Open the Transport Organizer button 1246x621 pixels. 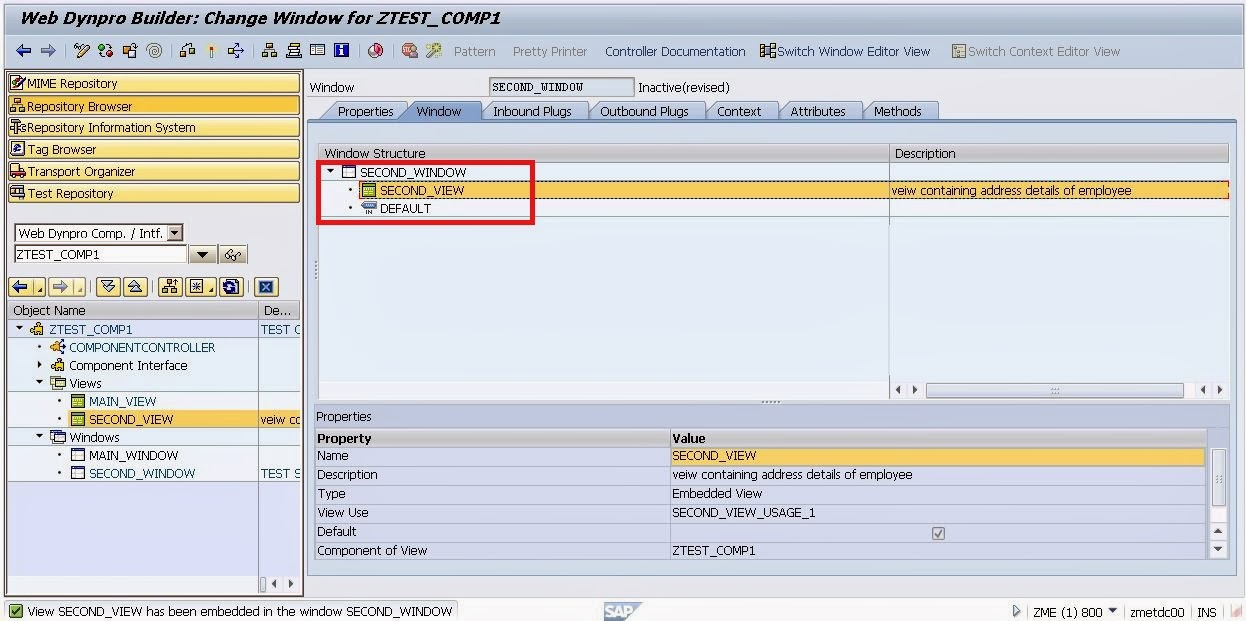(154, 171)
